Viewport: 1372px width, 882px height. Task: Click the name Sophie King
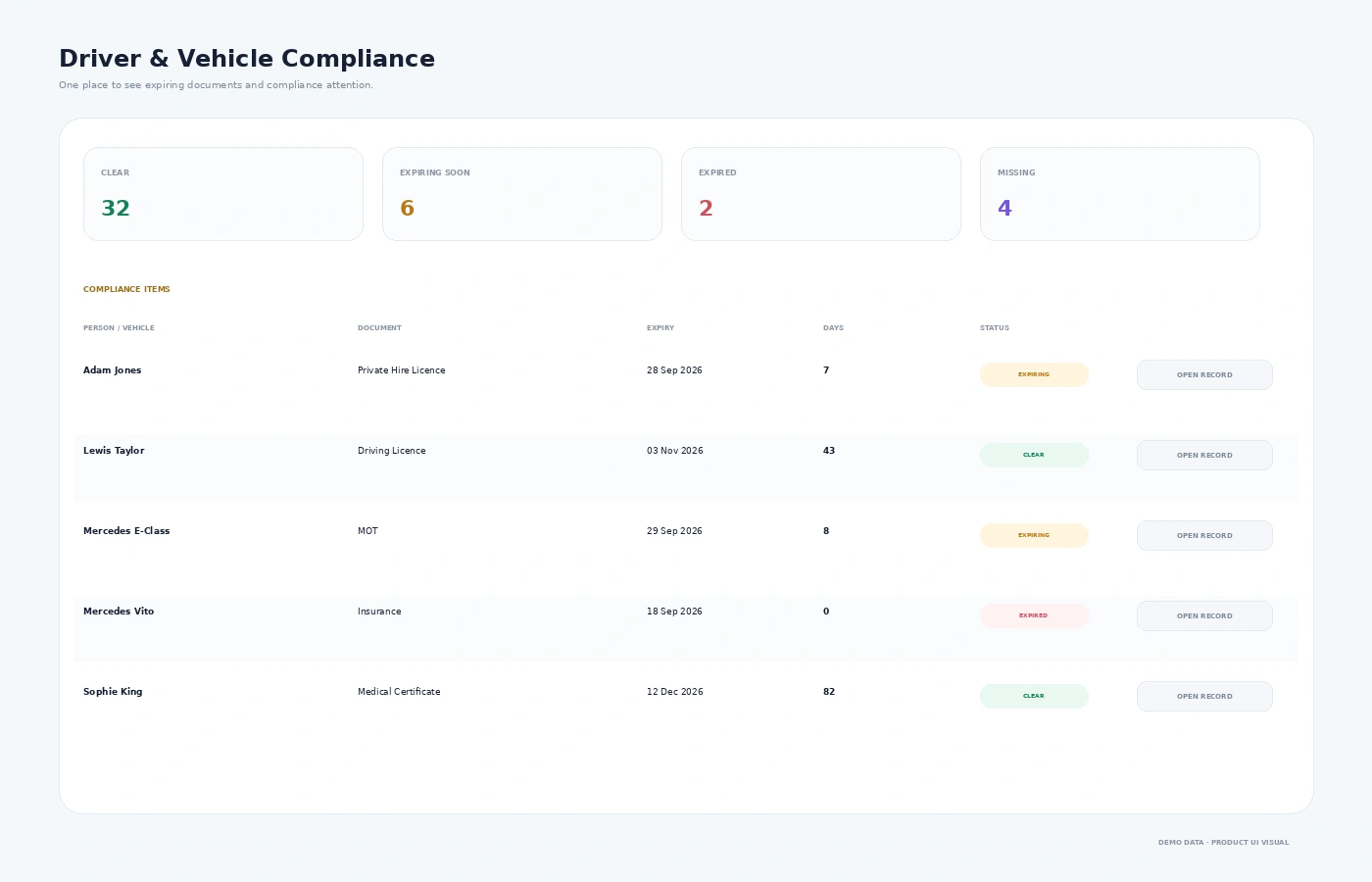tap(113, 692)
